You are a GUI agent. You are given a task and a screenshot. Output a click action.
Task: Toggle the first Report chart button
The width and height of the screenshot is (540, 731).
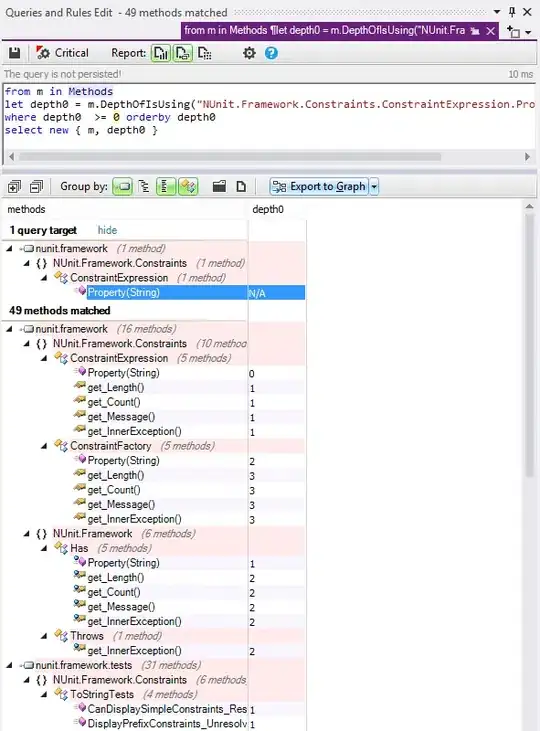(x=160, y=53)
